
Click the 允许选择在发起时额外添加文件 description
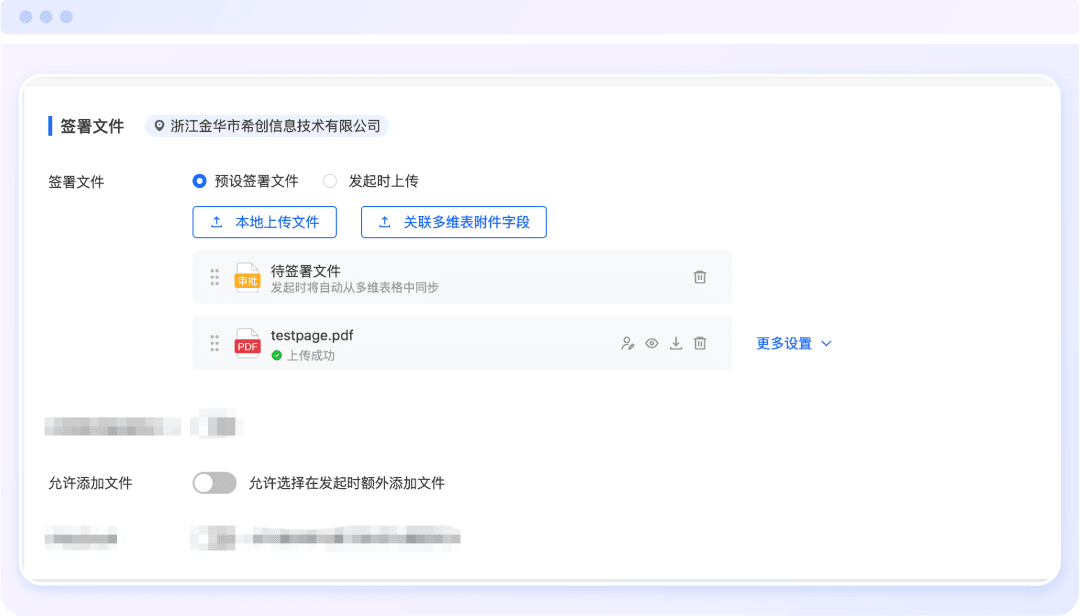point(346,483)
